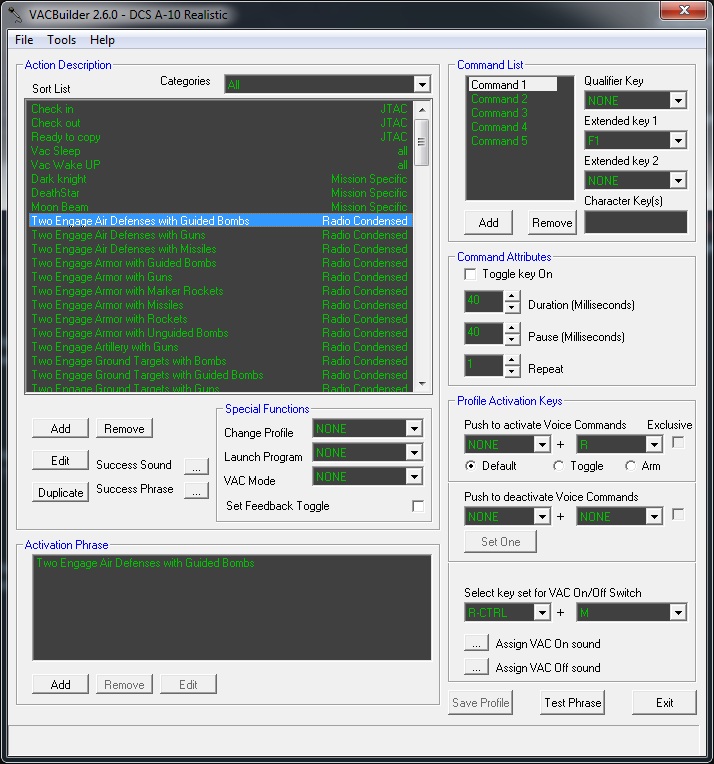Click the Remove button under Command List
The width and height of the screenshot is (714, 764).
(552, 223)
